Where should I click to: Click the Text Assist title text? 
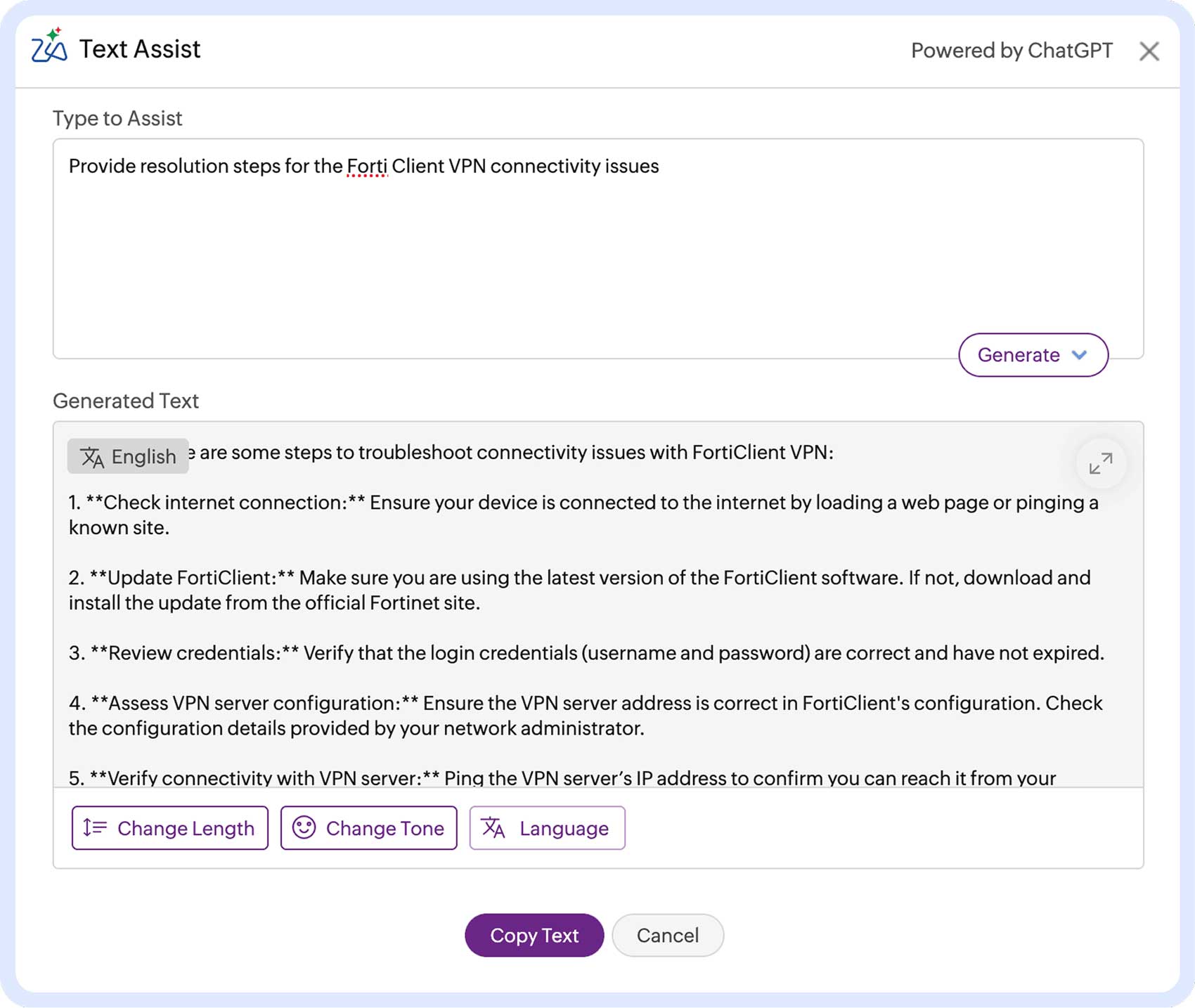coord(140,49)
